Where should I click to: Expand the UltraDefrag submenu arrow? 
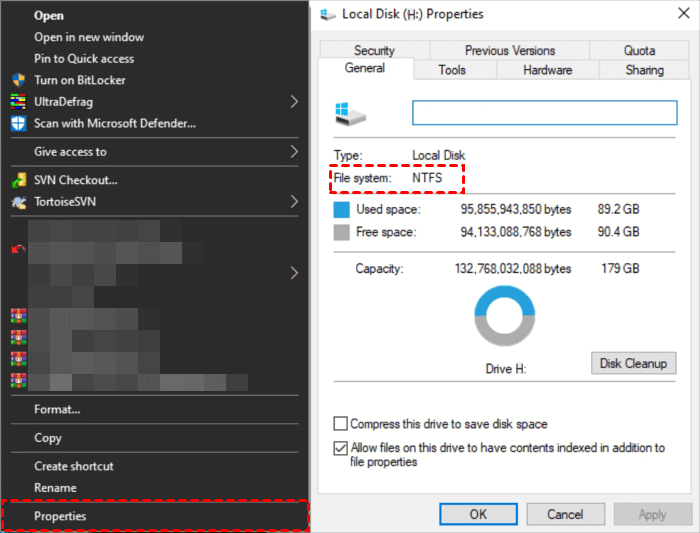click(294, 102)
